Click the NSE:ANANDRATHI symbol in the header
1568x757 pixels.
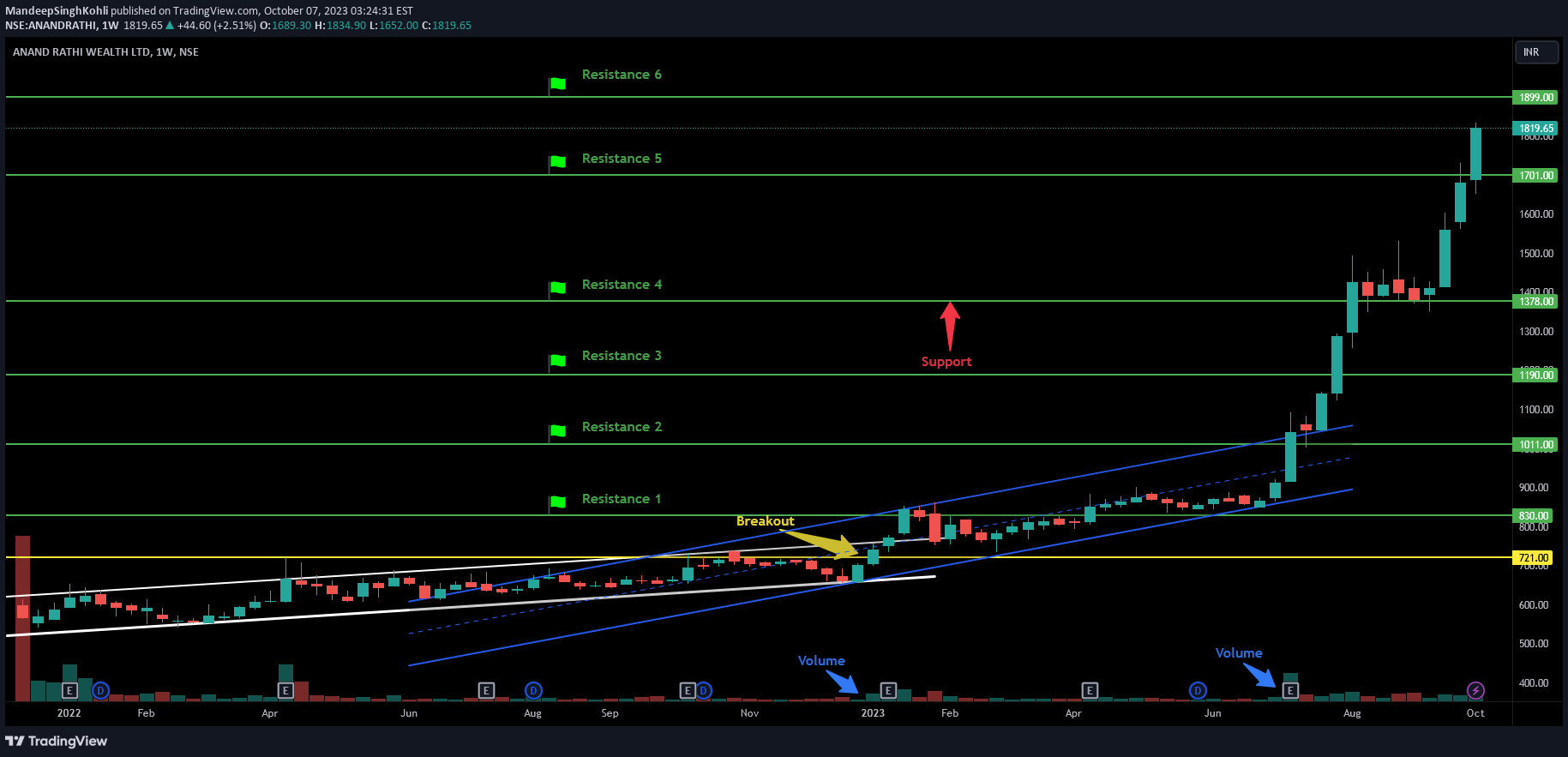click(51, 26)
